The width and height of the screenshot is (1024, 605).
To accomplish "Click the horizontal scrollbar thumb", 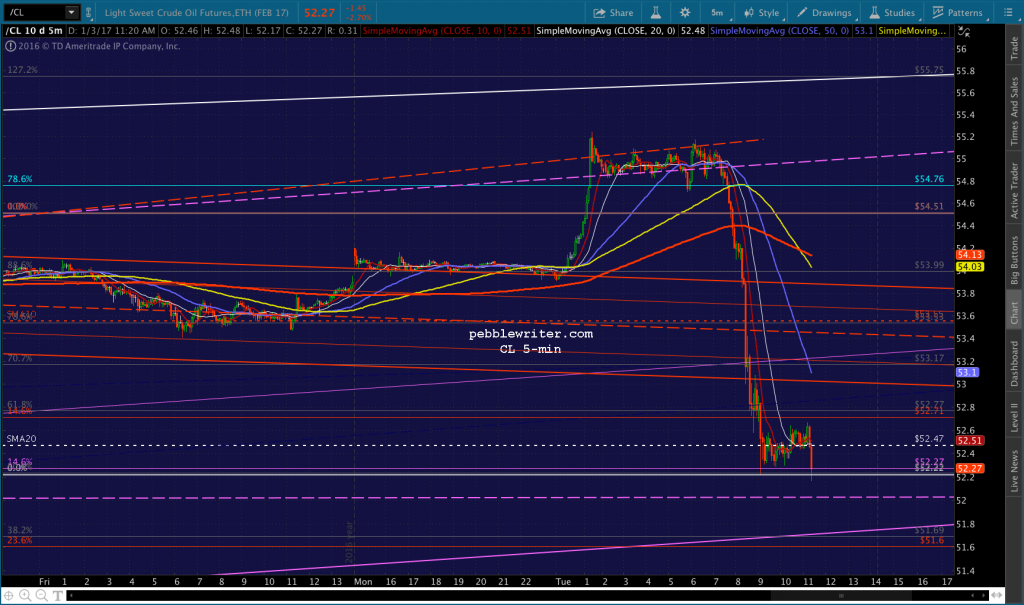I will pyautogui.click(x=841, y=595).
